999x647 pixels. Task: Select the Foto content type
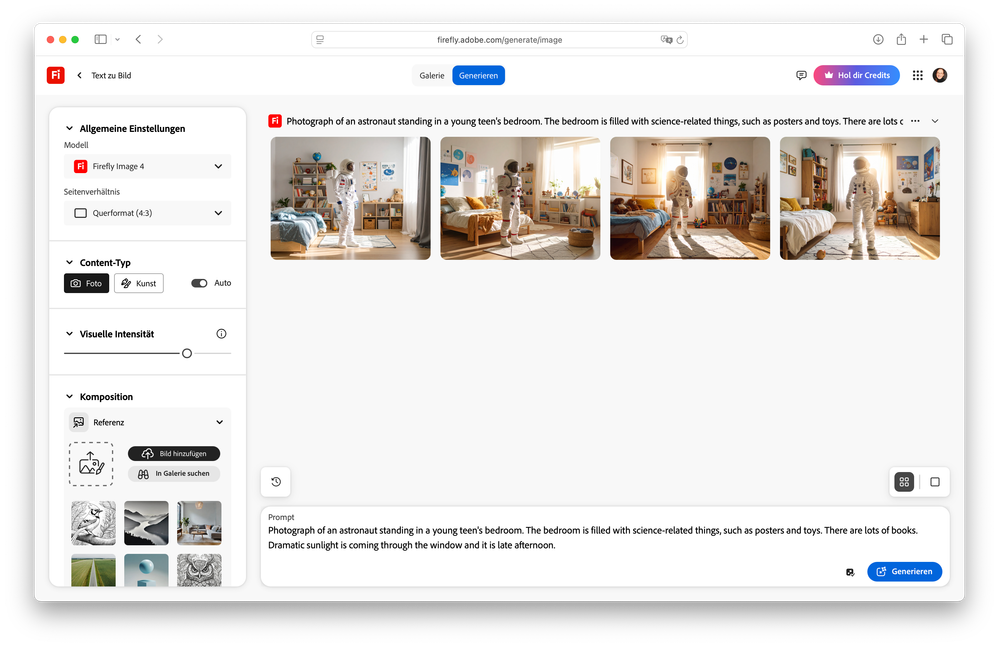(x=87, y=283)
